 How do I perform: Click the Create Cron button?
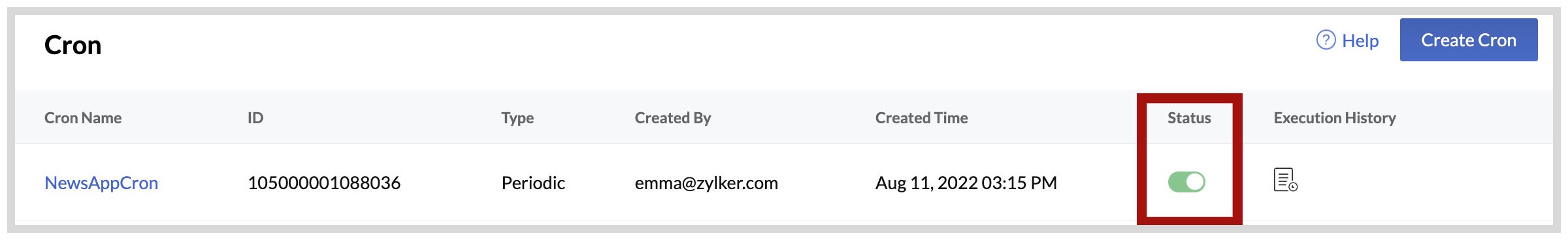[x=1469, y=40]
